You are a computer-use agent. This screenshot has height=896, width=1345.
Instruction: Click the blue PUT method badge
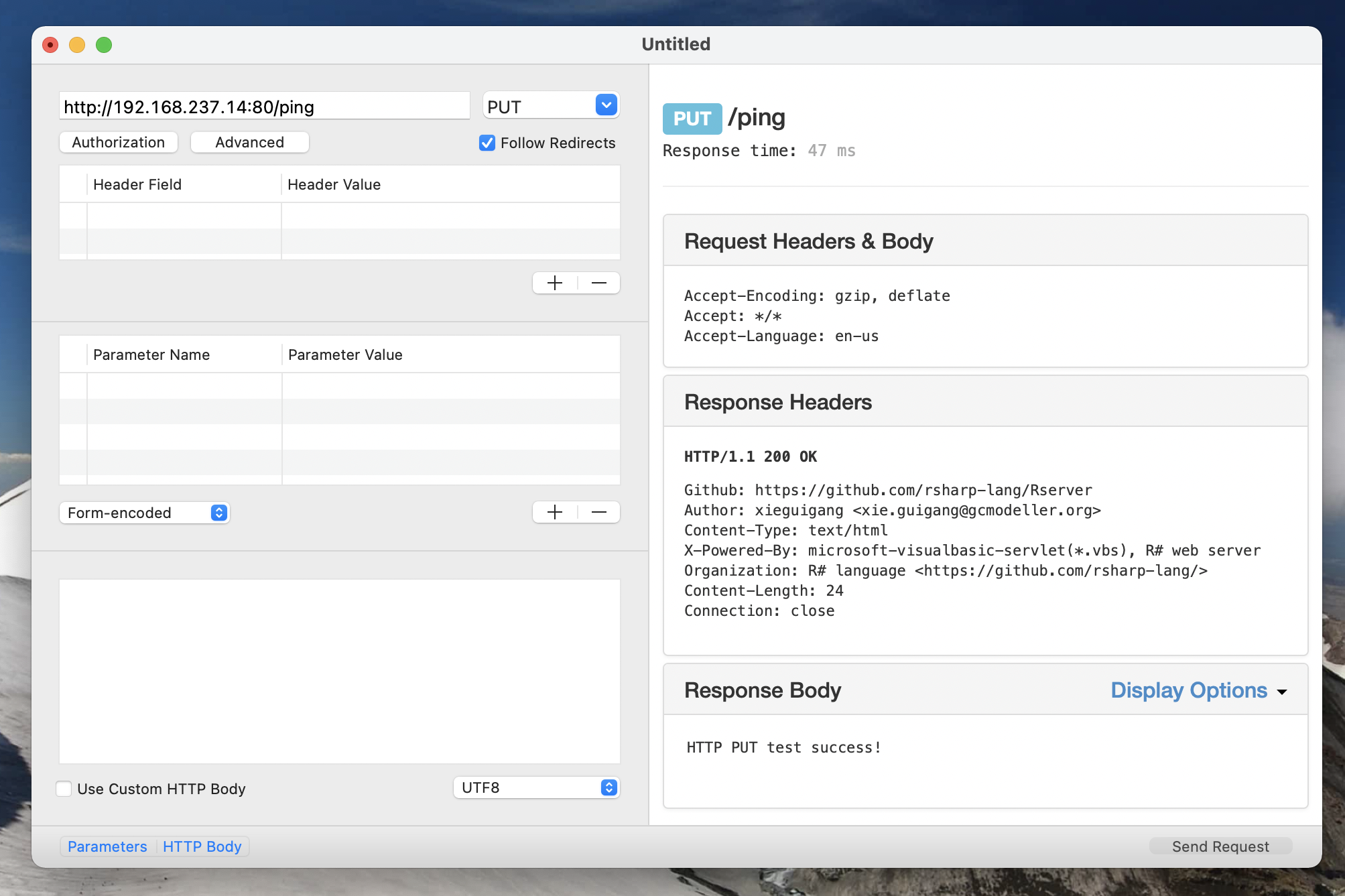[692, 119]
